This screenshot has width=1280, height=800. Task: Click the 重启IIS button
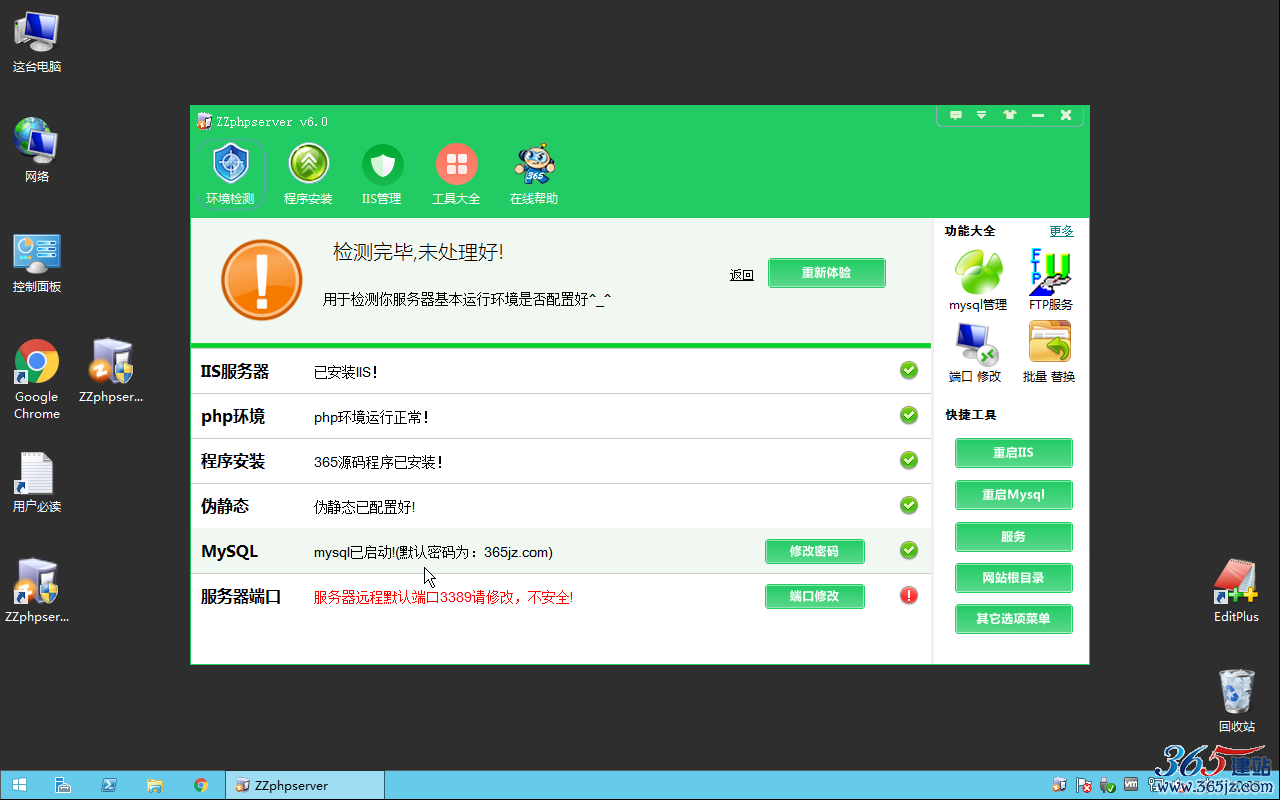(1014, 453)
